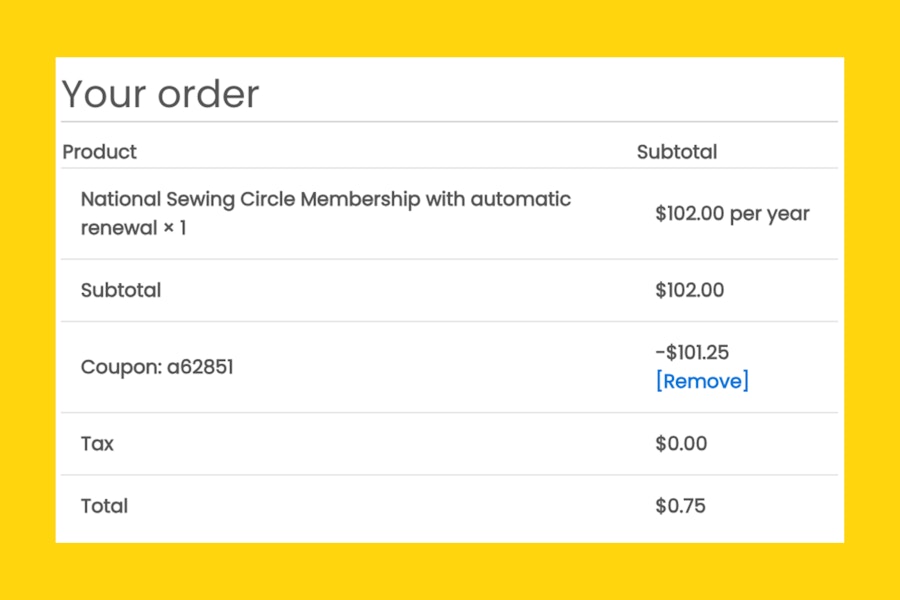Click the Tax row label
Image resolution: width=900 pixels, height=600 pixels.
(x=97, y=443)
